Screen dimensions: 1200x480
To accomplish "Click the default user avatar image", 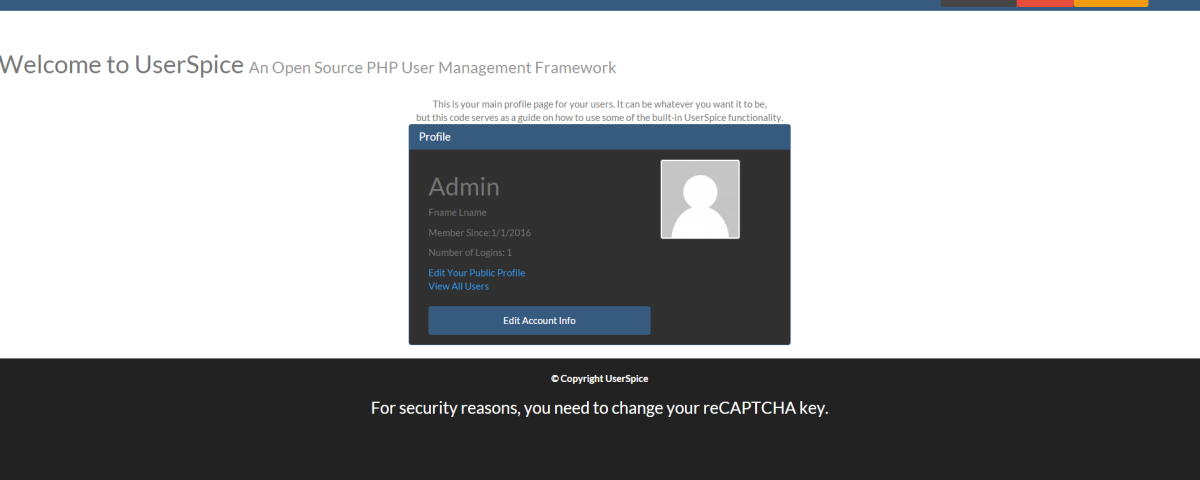I will click(x=700, y=199).
